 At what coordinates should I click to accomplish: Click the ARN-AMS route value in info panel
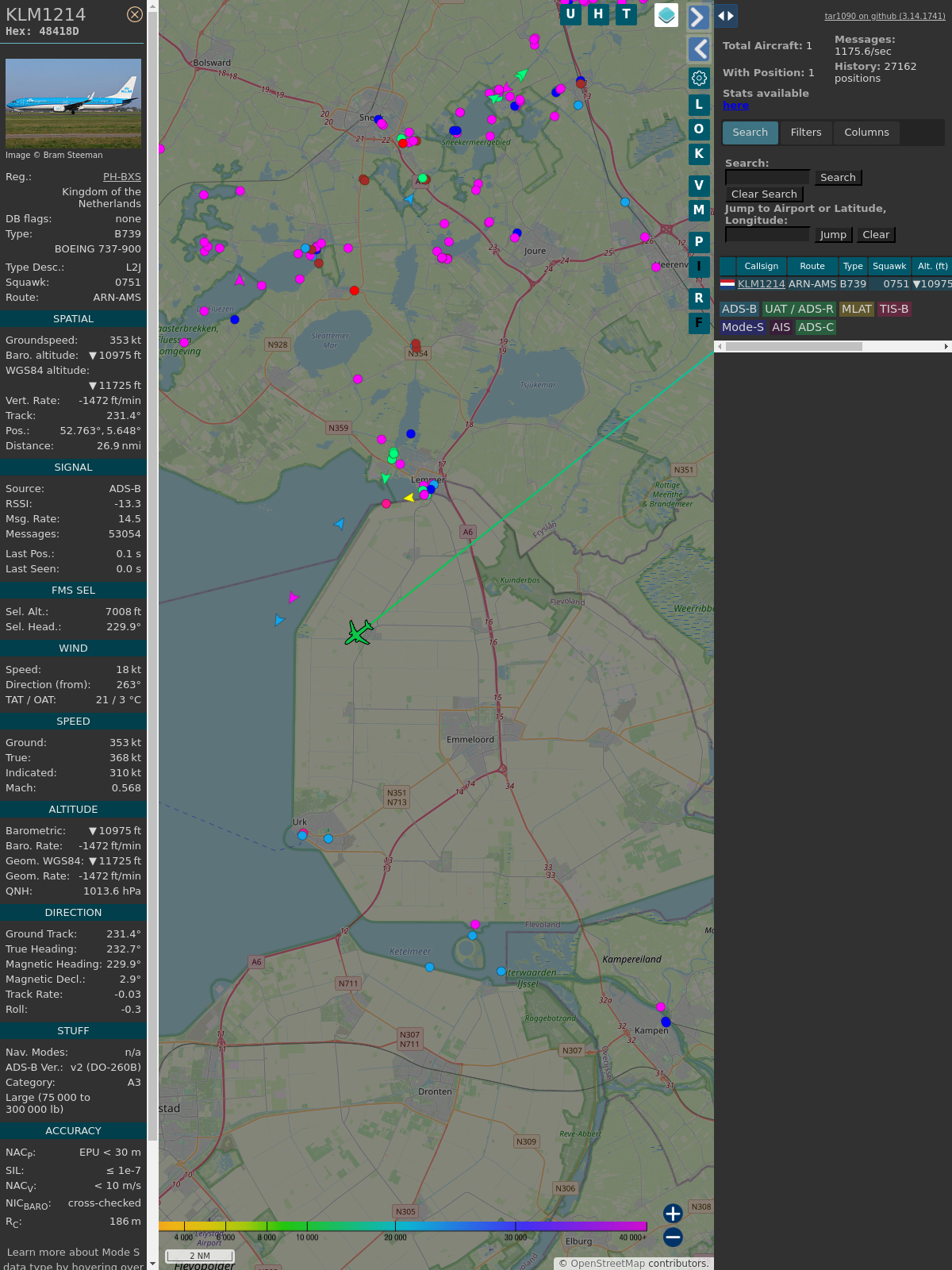[x=117, y=298]
